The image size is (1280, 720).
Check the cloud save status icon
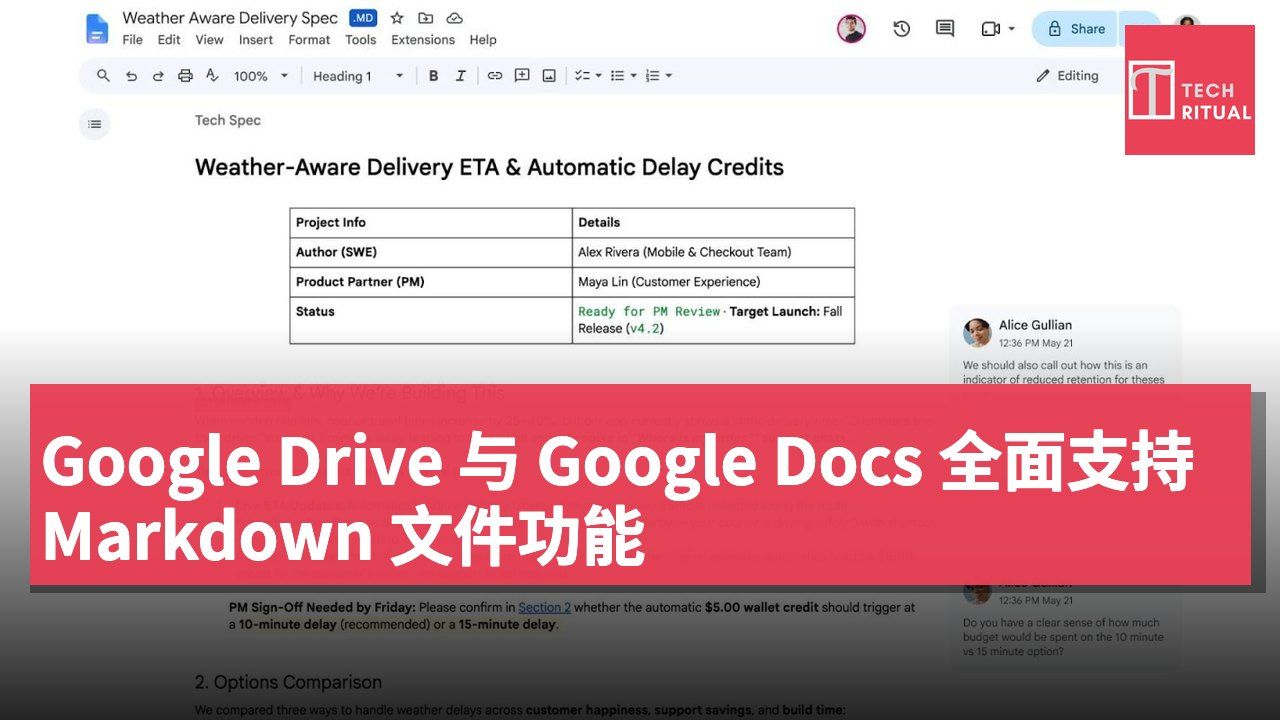point(455,18)
